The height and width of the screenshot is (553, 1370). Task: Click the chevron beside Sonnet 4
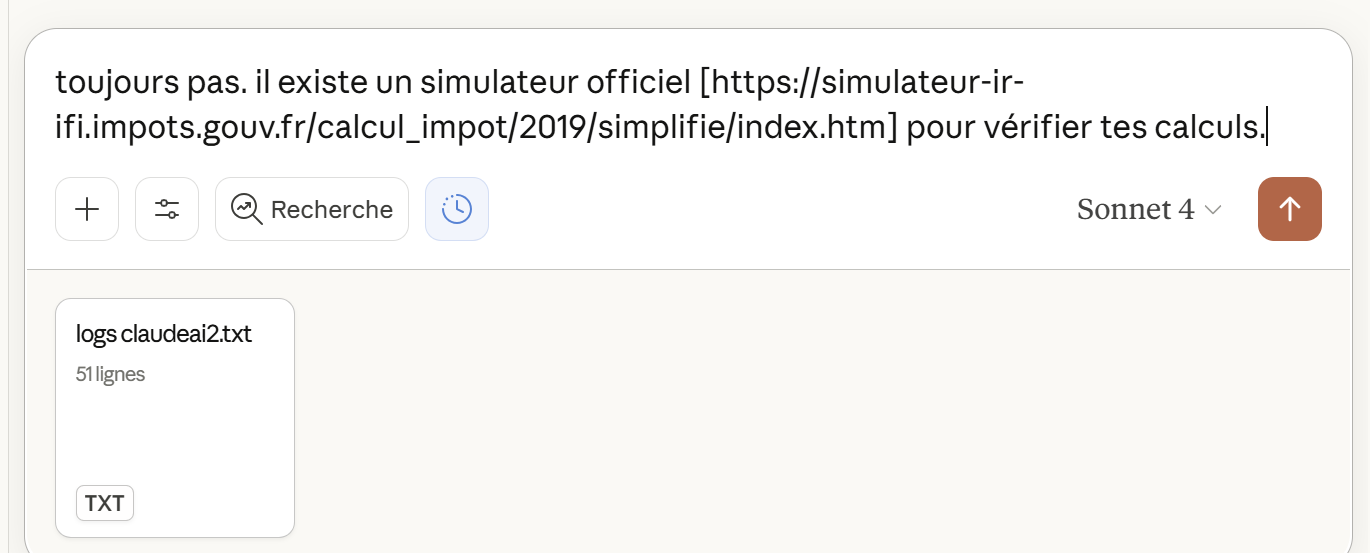[1213, 210]
